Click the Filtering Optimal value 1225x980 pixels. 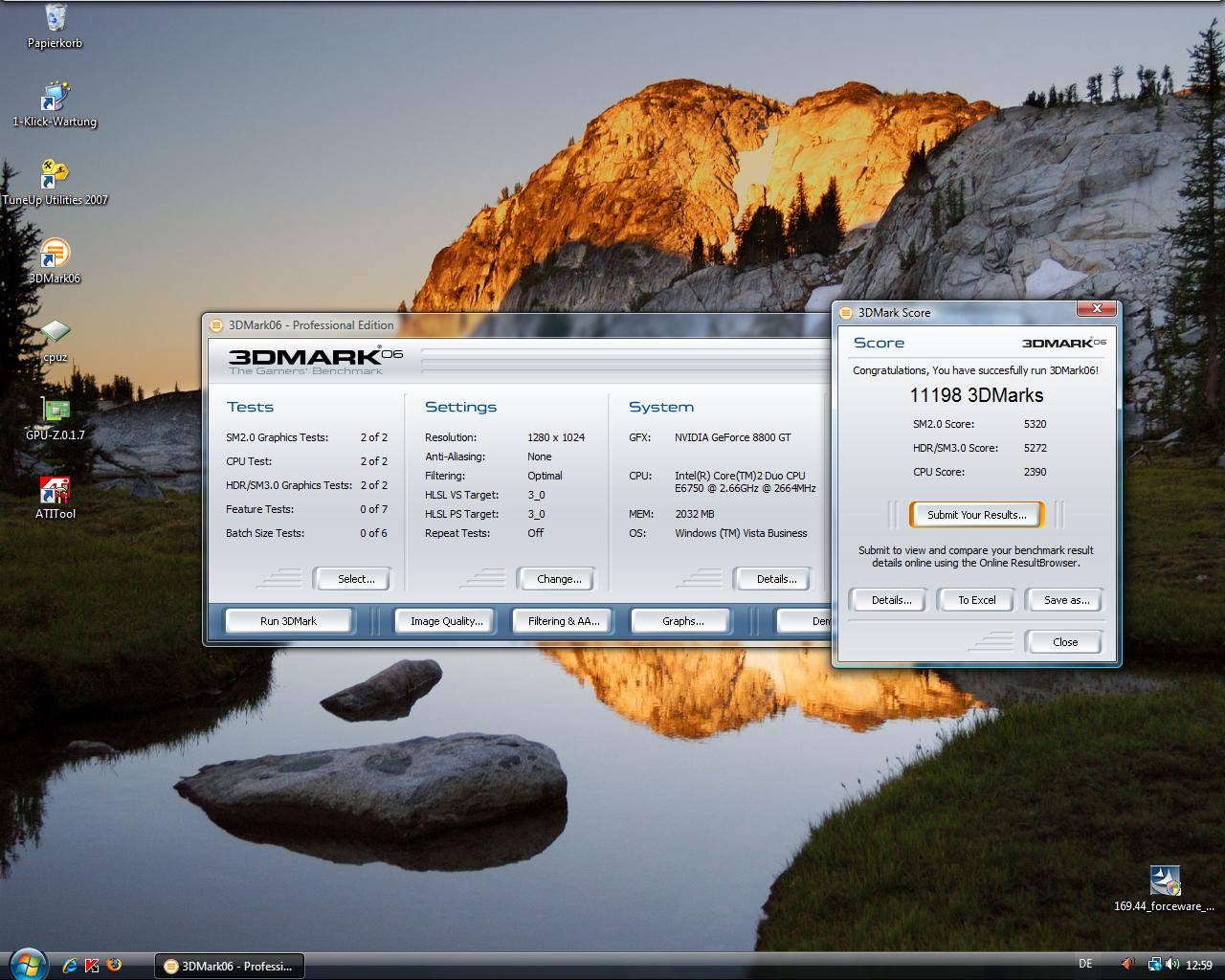pos(545,476)
